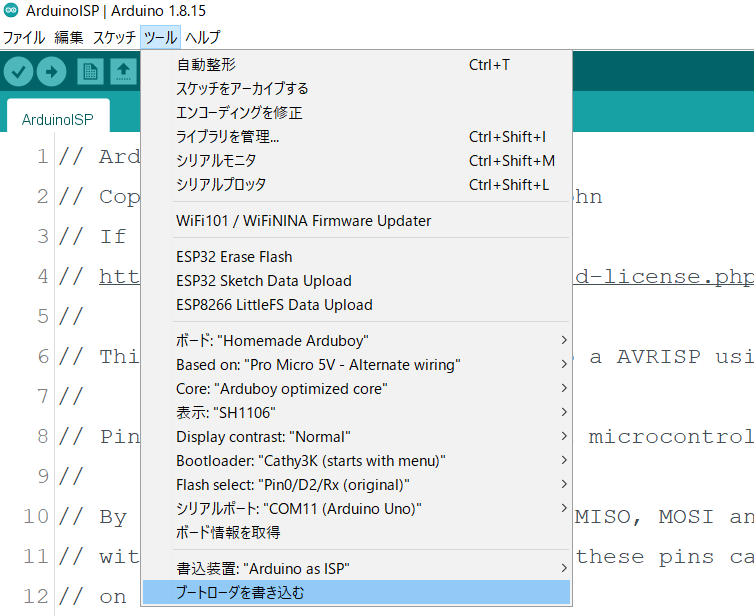Select ブートローダを書き込む menu entry

356,593
